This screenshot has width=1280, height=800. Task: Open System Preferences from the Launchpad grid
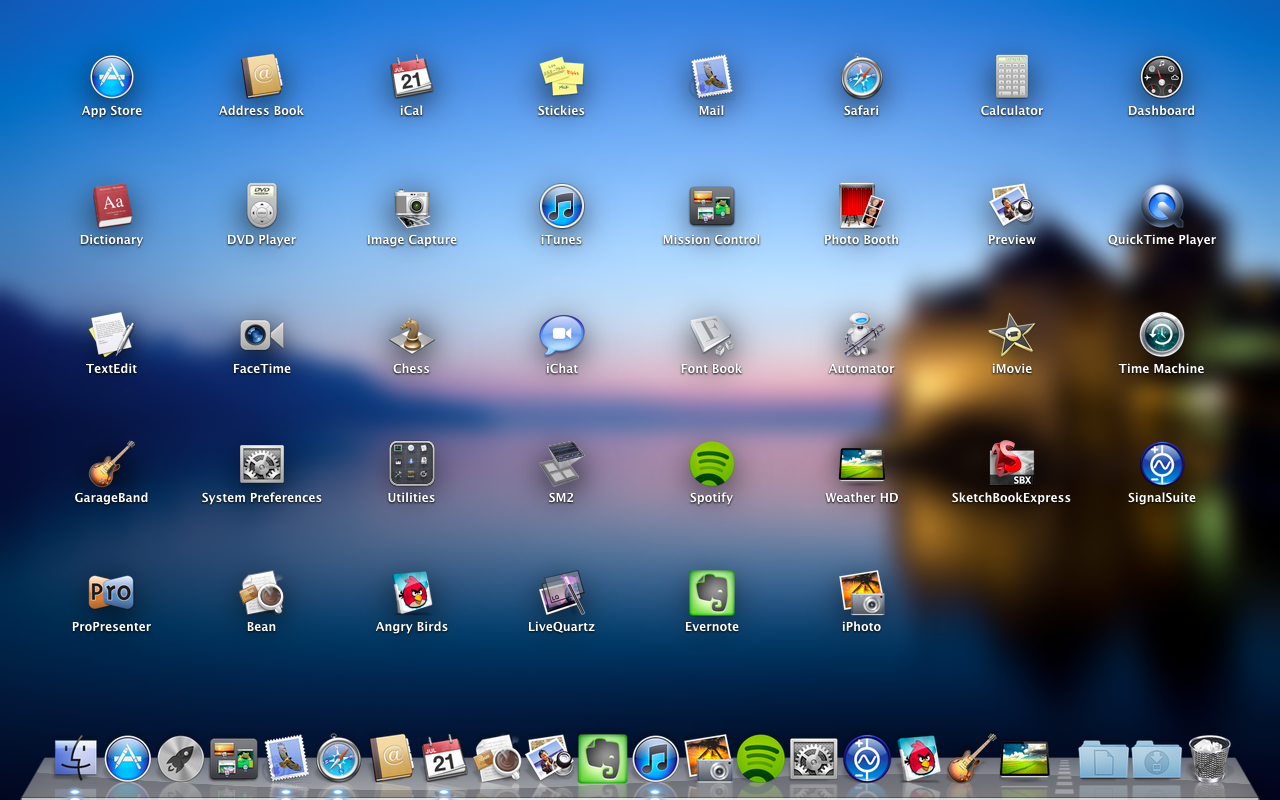[x=261, y=465]
